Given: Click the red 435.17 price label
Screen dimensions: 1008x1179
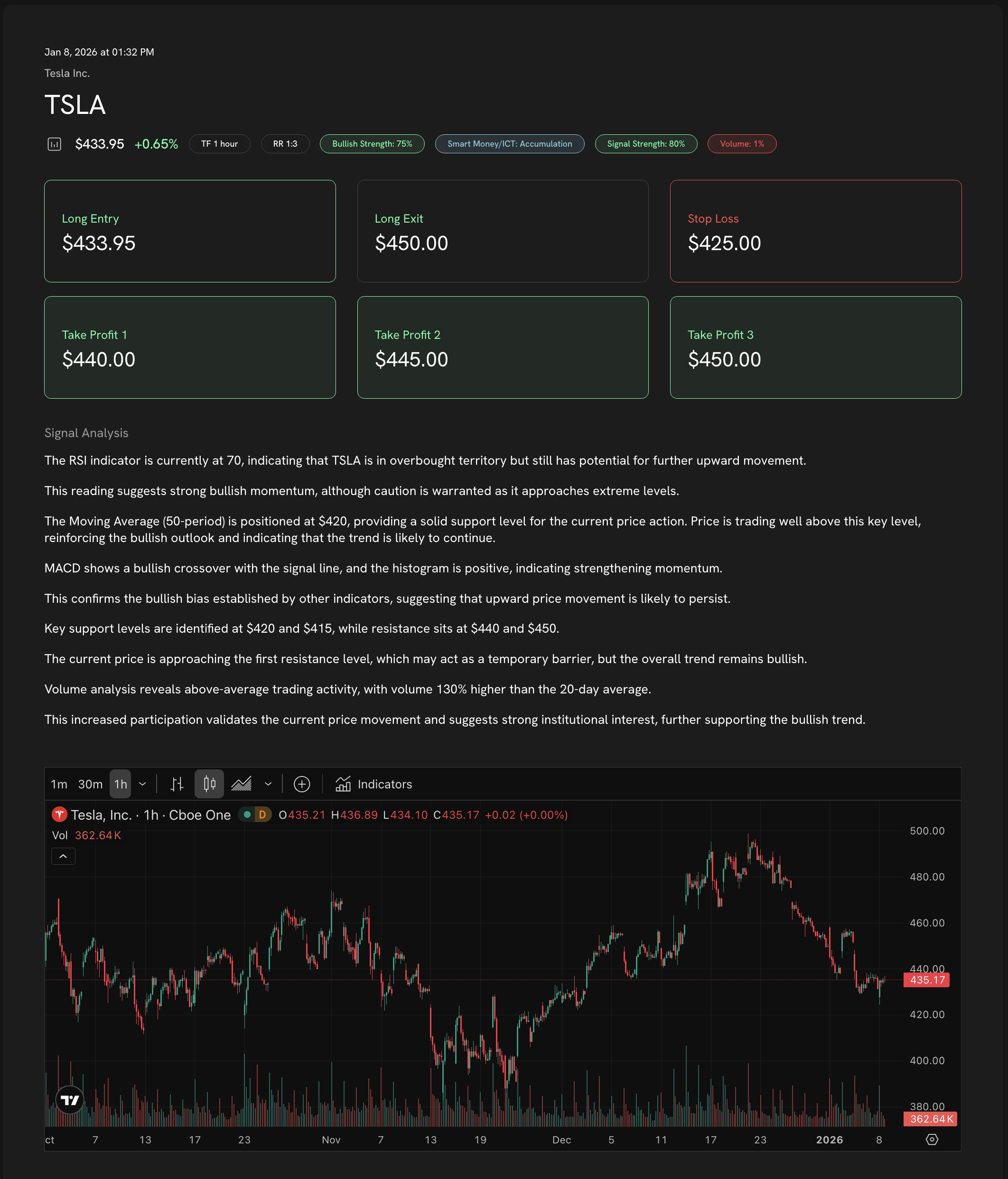Looking at the screenshot, I should point(926,980).
